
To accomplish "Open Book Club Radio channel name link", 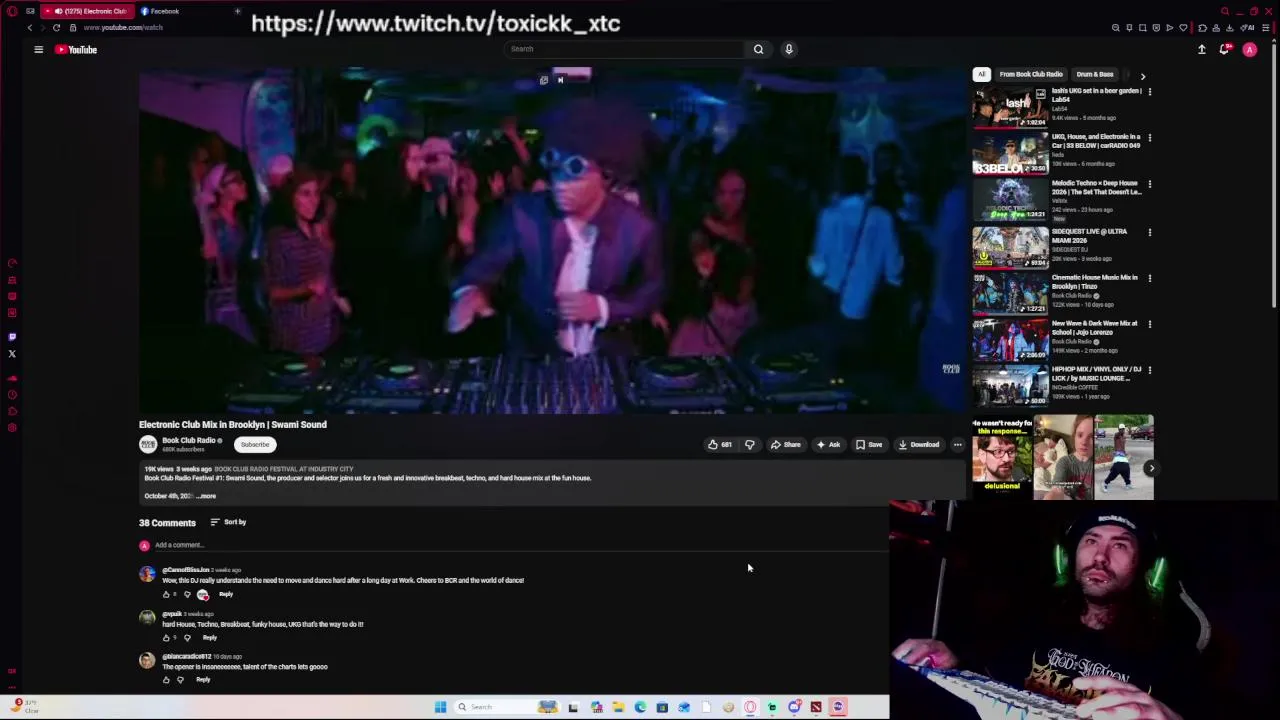I will point(189,440).
